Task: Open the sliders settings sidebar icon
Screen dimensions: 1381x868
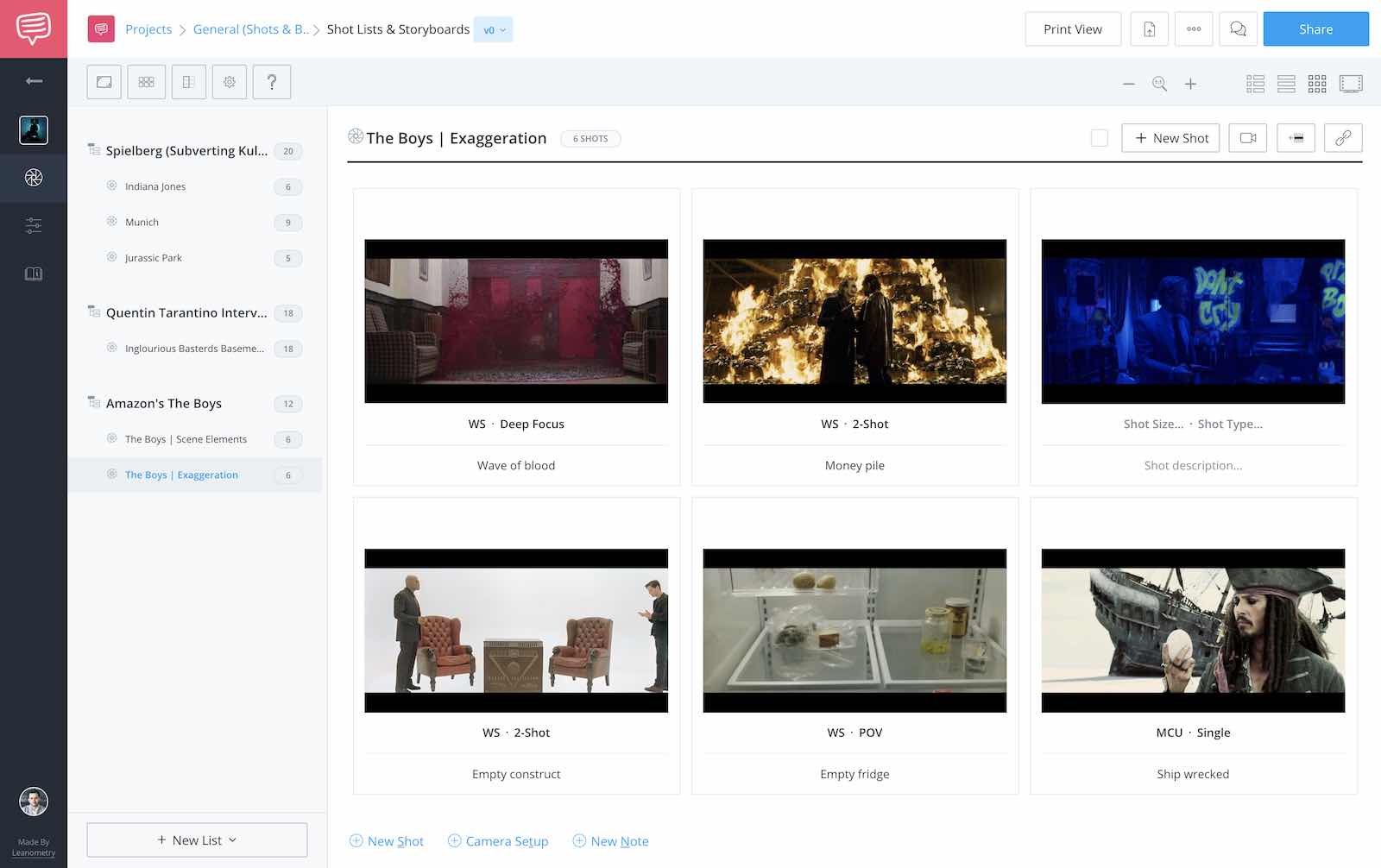Action: click(x=34, y=226)
